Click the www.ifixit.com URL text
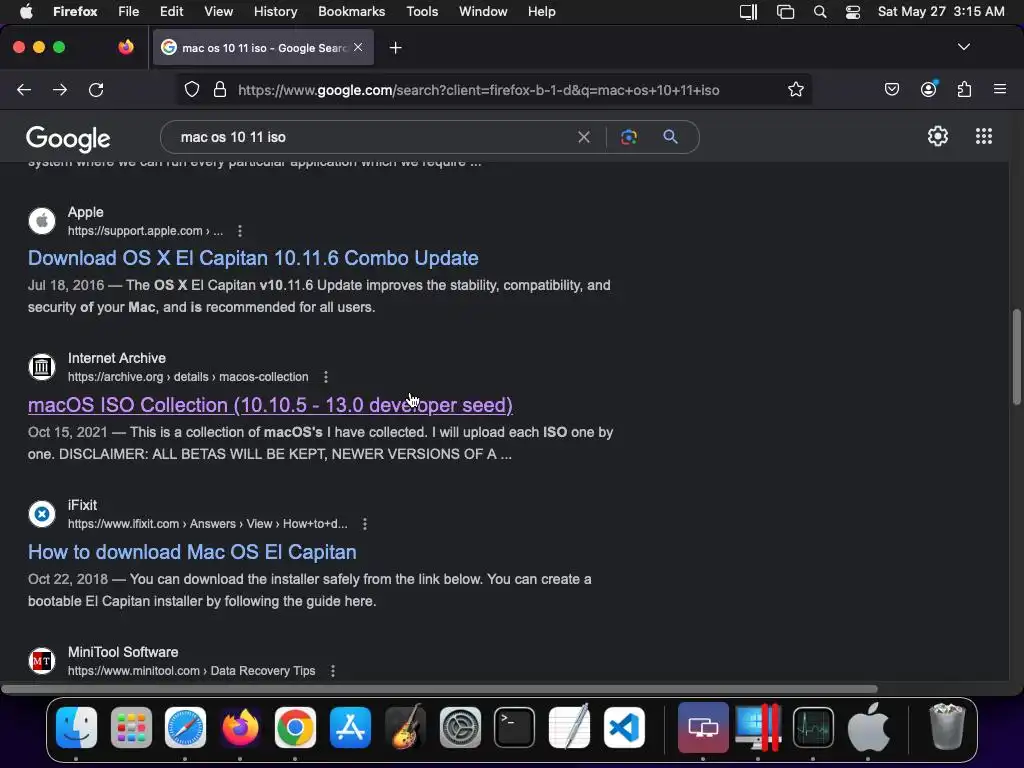The height and width of the screenshot is (768, 1024). 208,524
